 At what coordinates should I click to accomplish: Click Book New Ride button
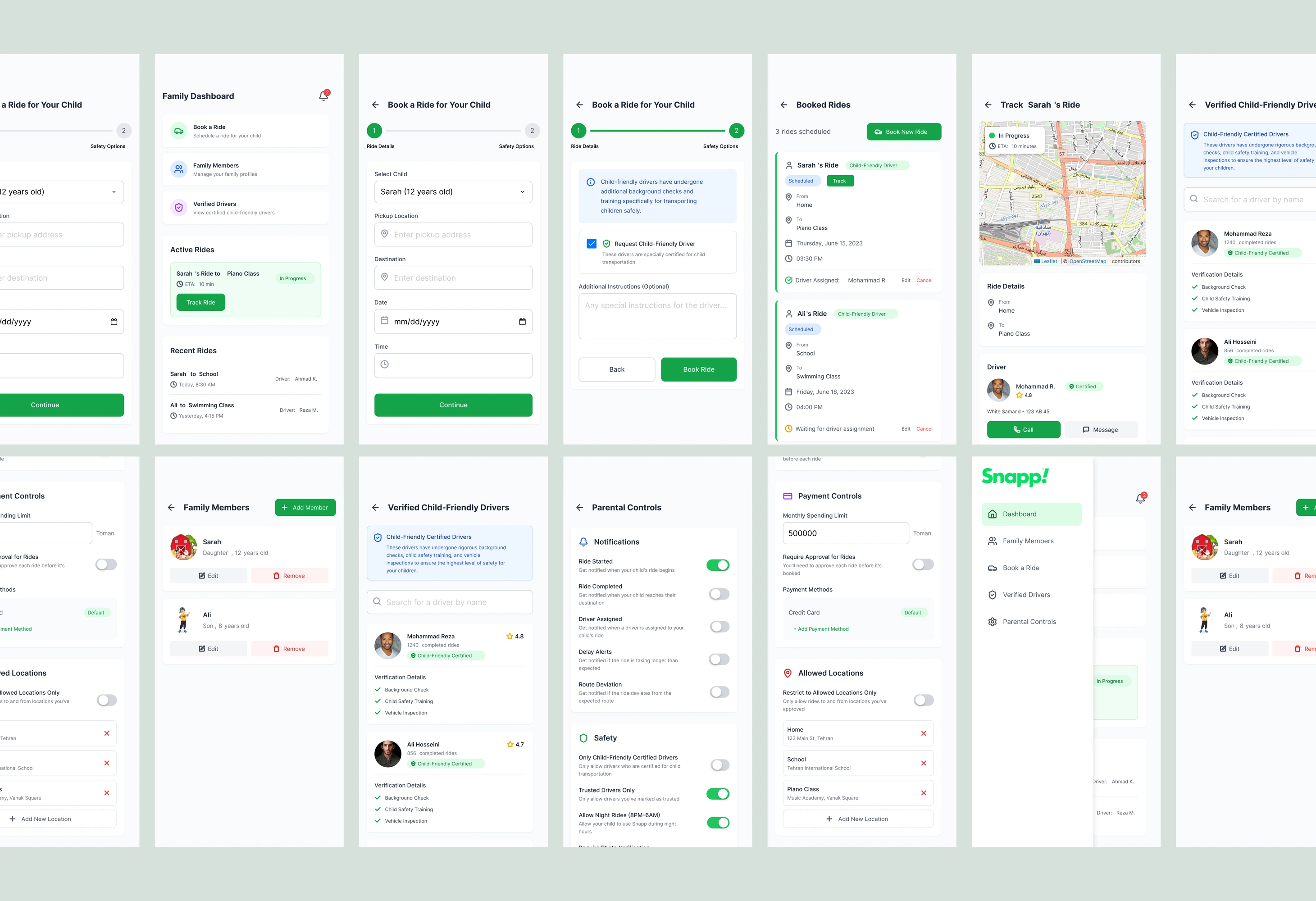pos(904,132)
